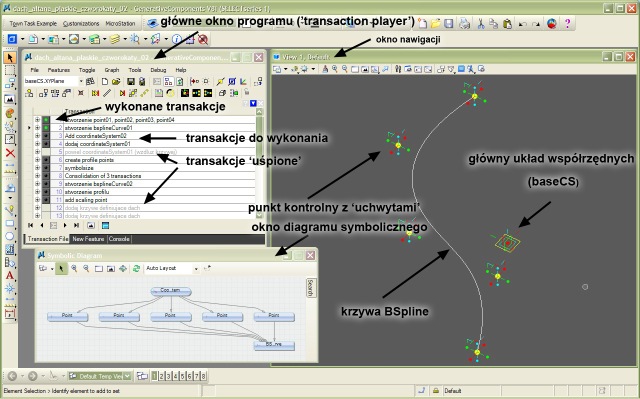Open the Auto Layout dropdown
This screenshot has width=640, height=399.
[196, 268]
